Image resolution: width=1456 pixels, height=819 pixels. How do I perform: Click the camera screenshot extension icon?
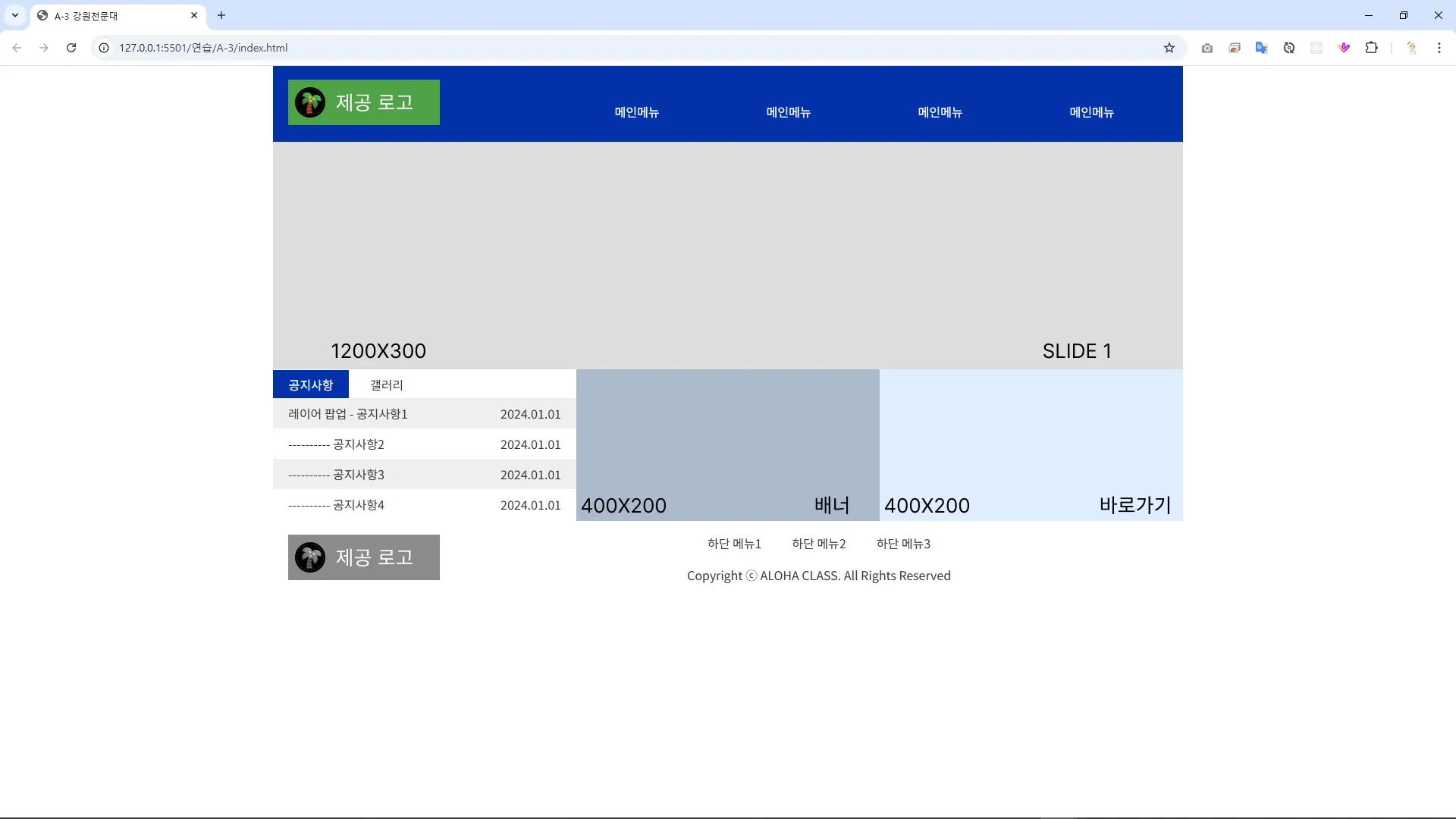point(1207,48)
